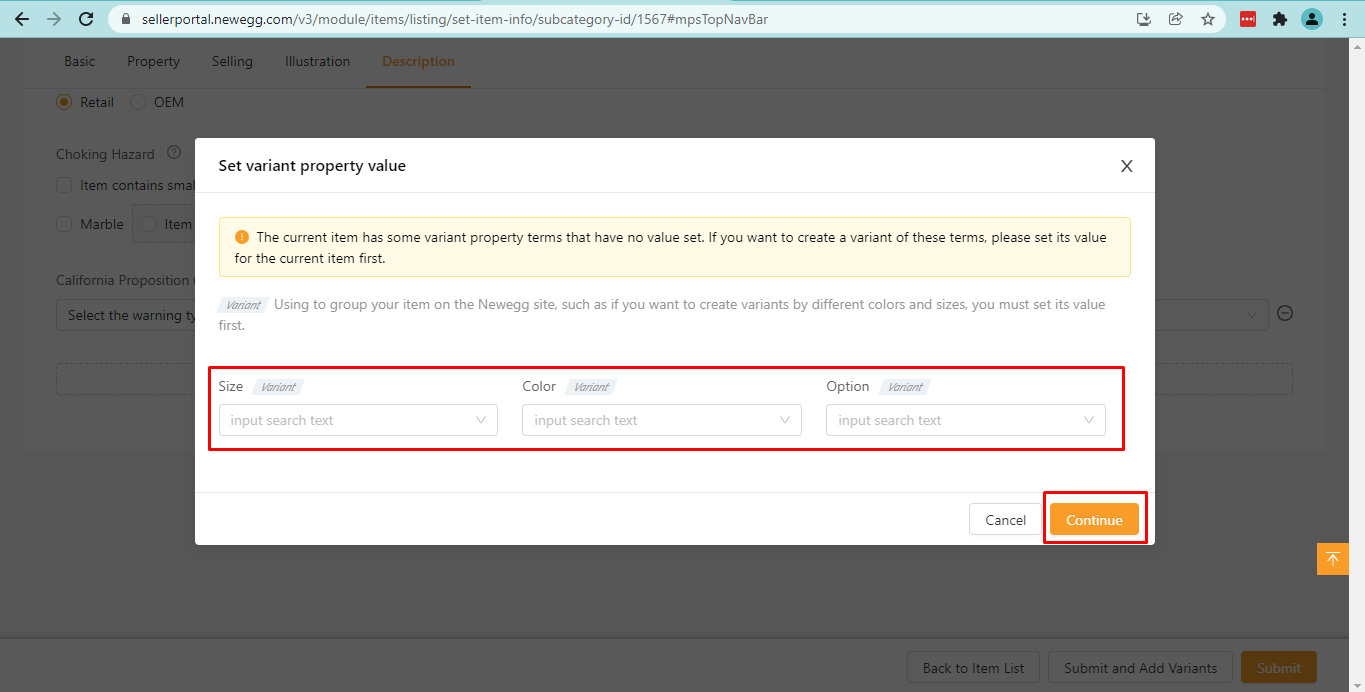
Task: Select the OEM radio button
Action: click(138, 102)
